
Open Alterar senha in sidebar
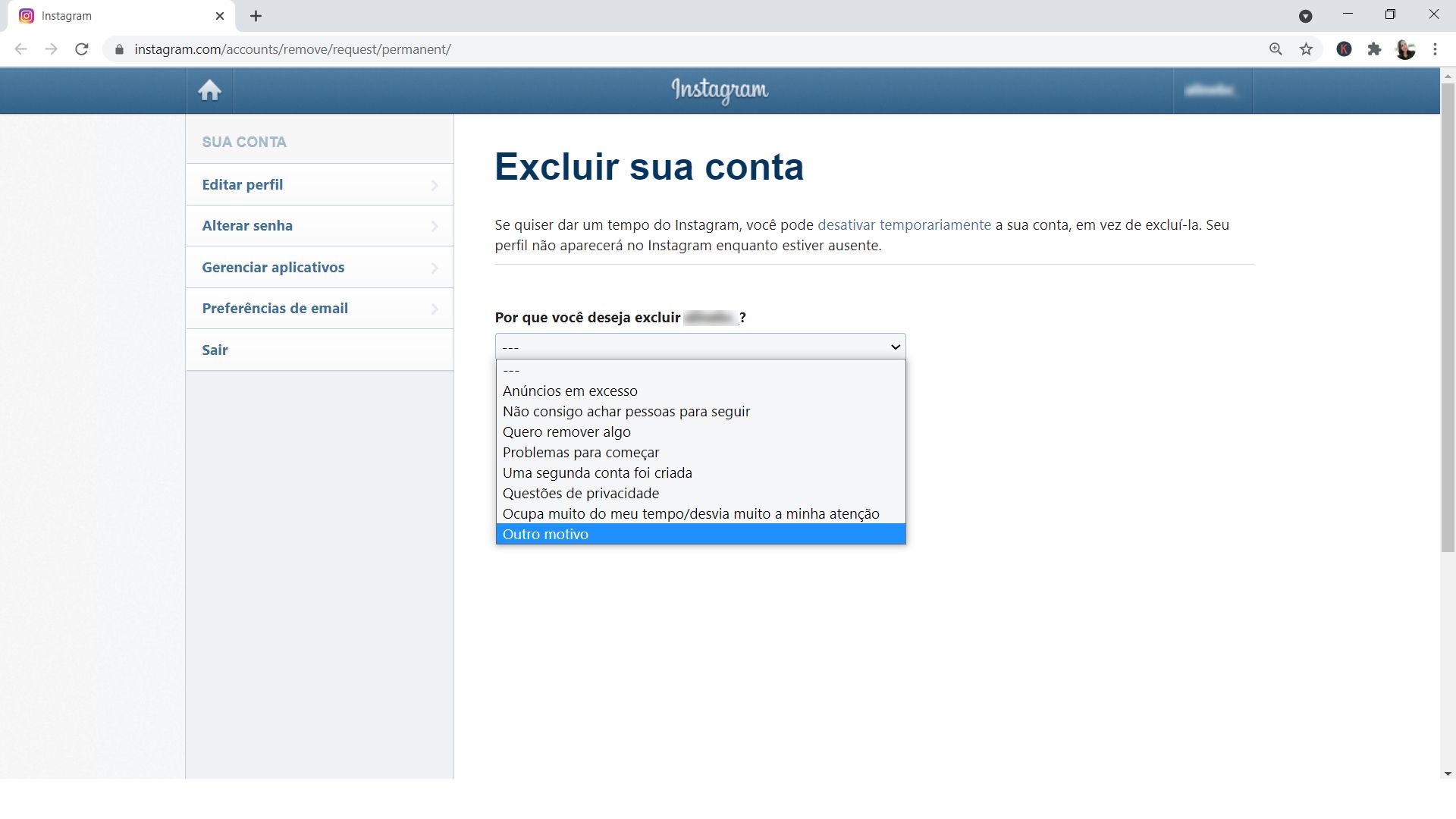point(319,226)
